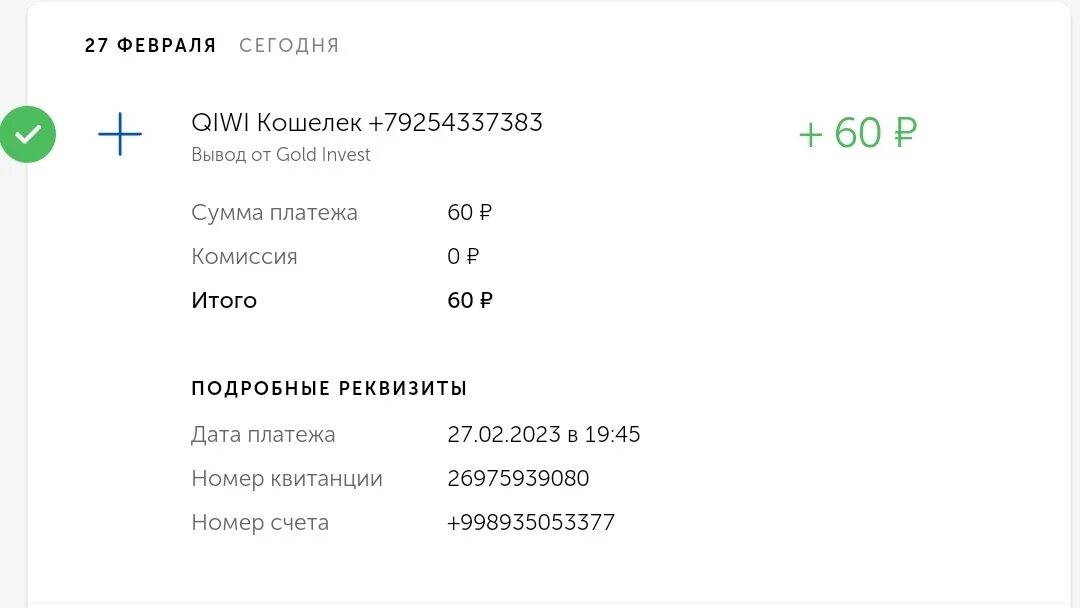
Task: Click the receipt number 26975939080
Action: 518,479
